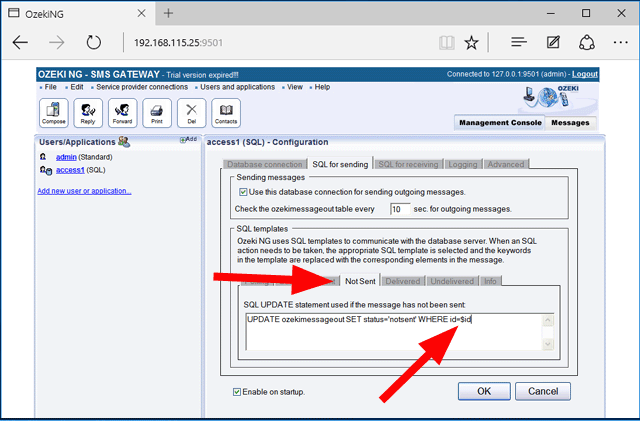
Task: Open the browser Hub icon
Action: [519, 42]
